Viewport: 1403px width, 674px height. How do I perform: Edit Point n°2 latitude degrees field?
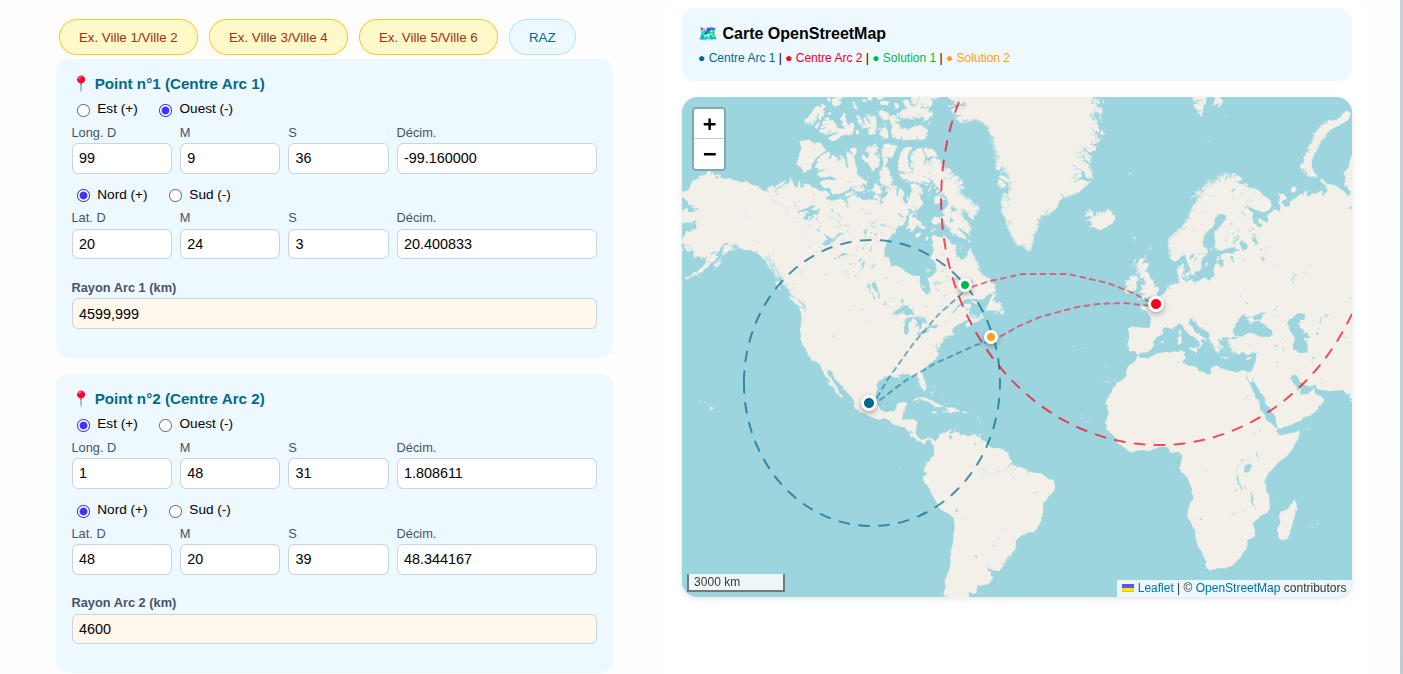[x=121, y=559]
